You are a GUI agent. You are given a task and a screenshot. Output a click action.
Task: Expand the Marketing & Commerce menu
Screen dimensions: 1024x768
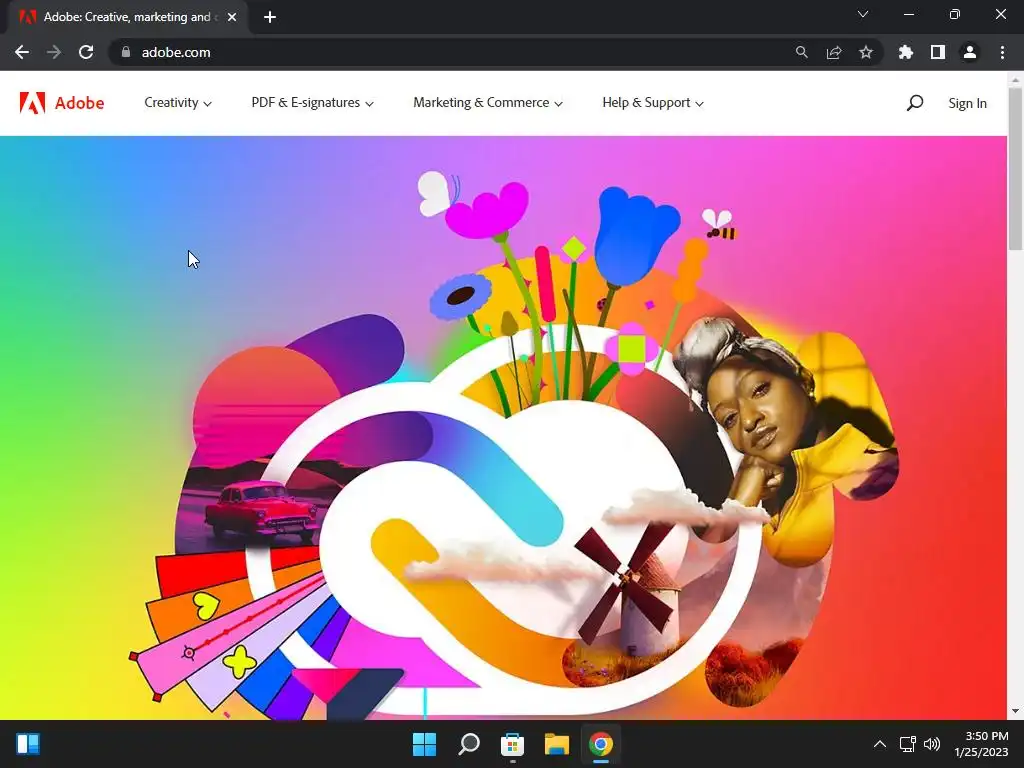(487, 103)
